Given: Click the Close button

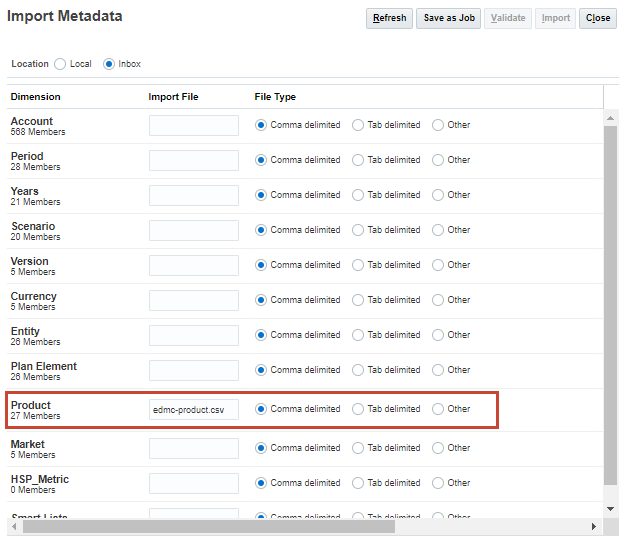Looking at the screenshot, I should [598, 18].
